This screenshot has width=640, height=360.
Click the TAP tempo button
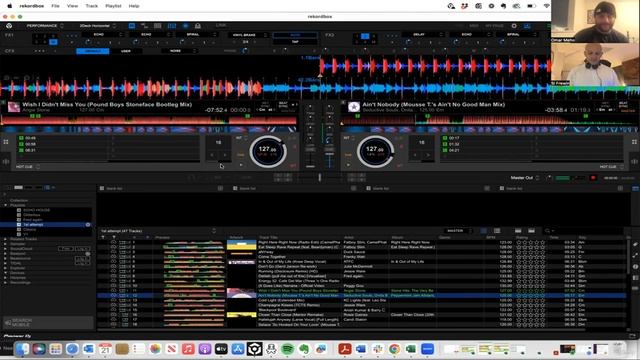click(295, 42)
